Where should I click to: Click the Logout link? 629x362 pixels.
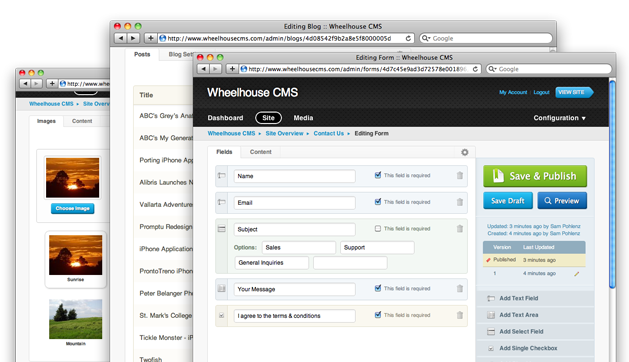541,92
